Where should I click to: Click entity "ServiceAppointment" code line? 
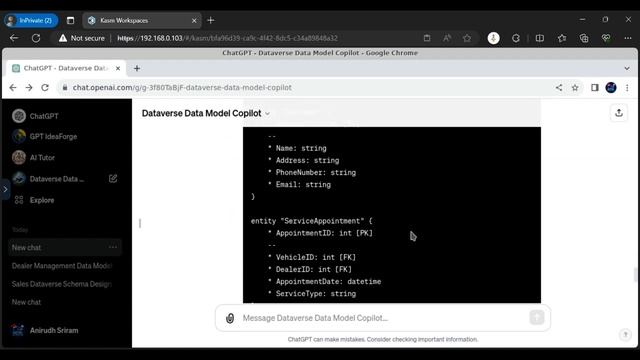pos(311,221)
